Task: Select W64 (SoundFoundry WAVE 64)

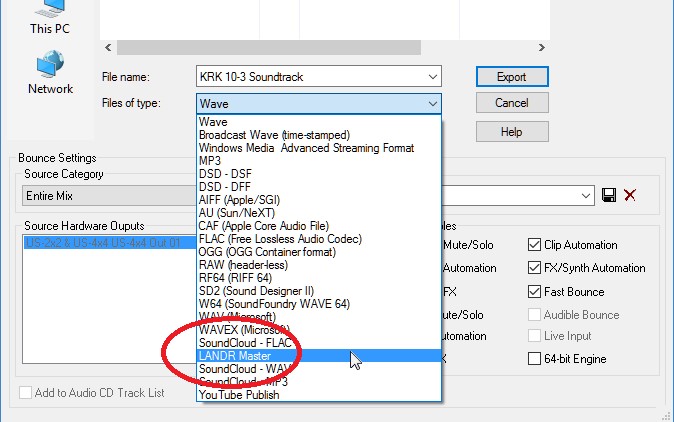Action: click(x=319, y=304)
